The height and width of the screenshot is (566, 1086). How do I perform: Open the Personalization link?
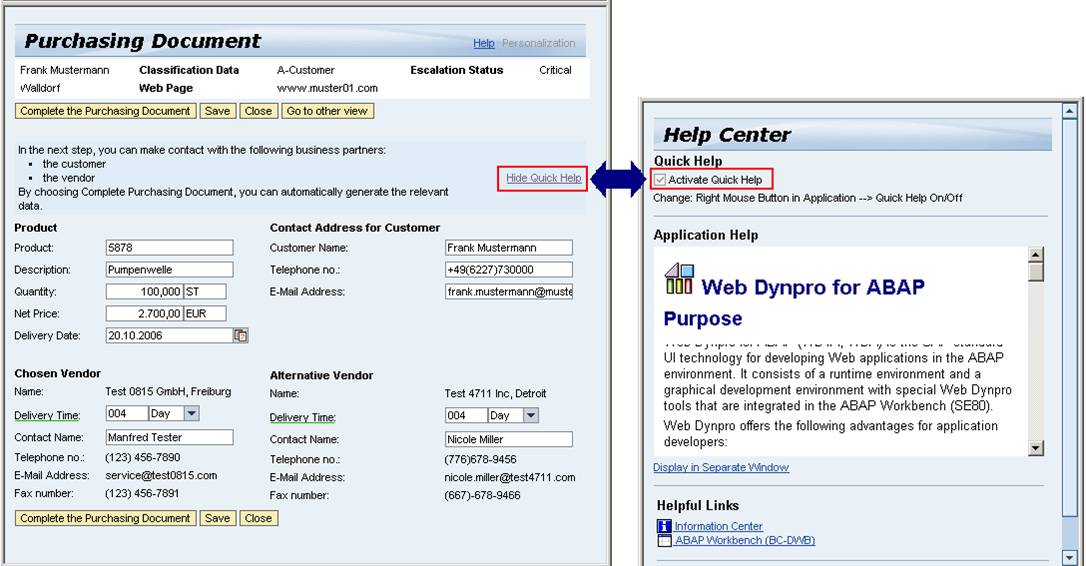click(538, 43)
